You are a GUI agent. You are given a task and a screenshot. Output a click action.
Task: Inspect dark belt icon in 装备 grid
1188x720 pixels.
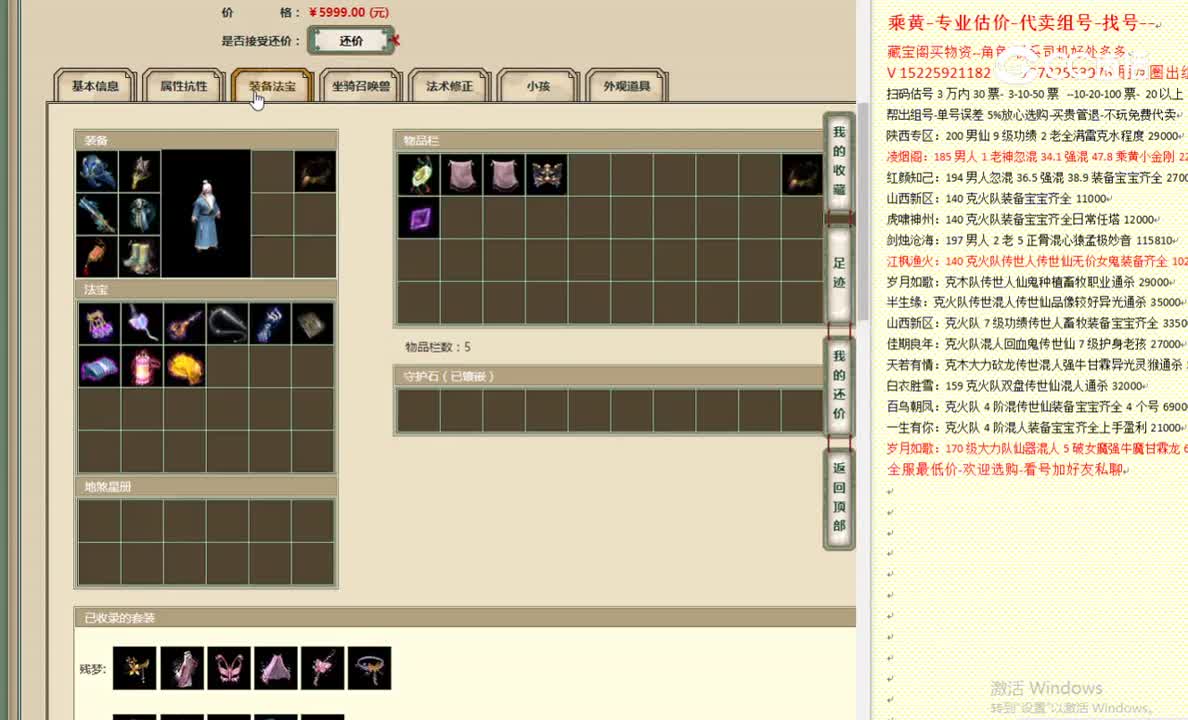click(x=315, y=171)
